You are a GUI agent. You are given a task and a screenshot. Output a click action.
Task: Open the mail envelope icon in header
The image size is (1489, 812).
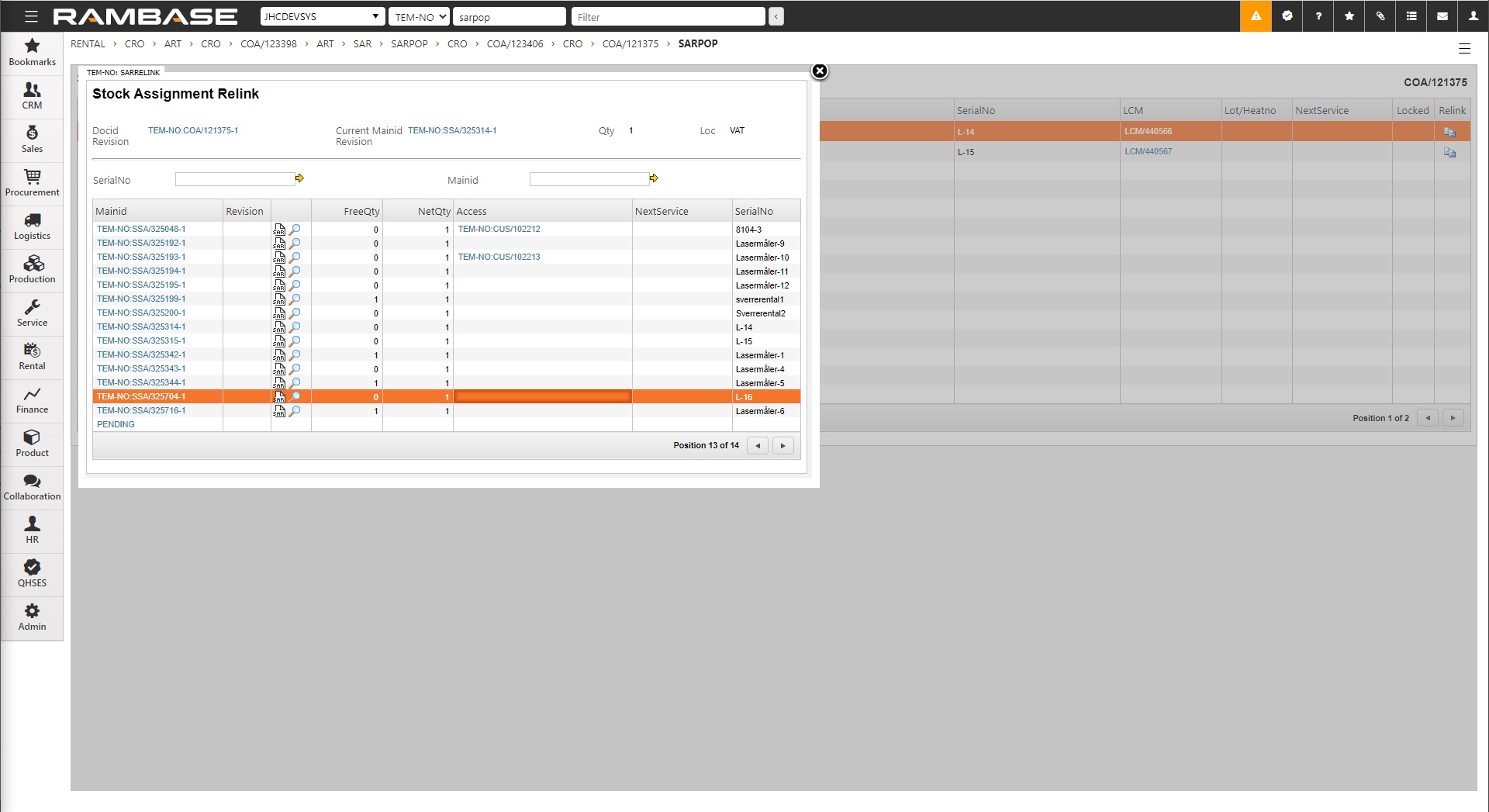click(1442, 16)
